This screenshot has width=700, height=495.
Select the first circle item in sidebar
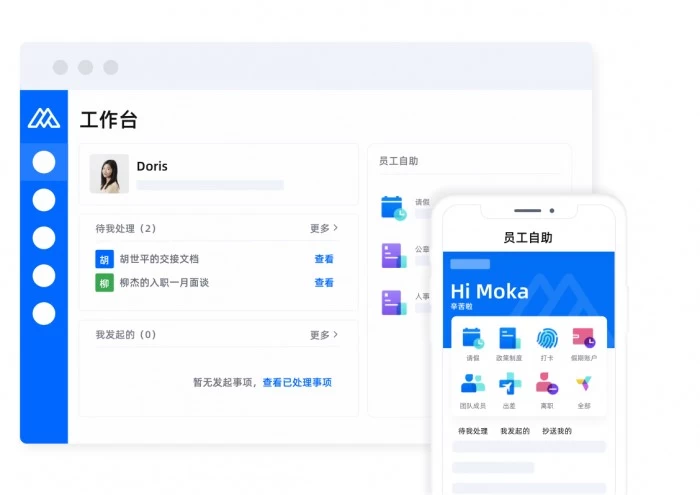point(44,162)
